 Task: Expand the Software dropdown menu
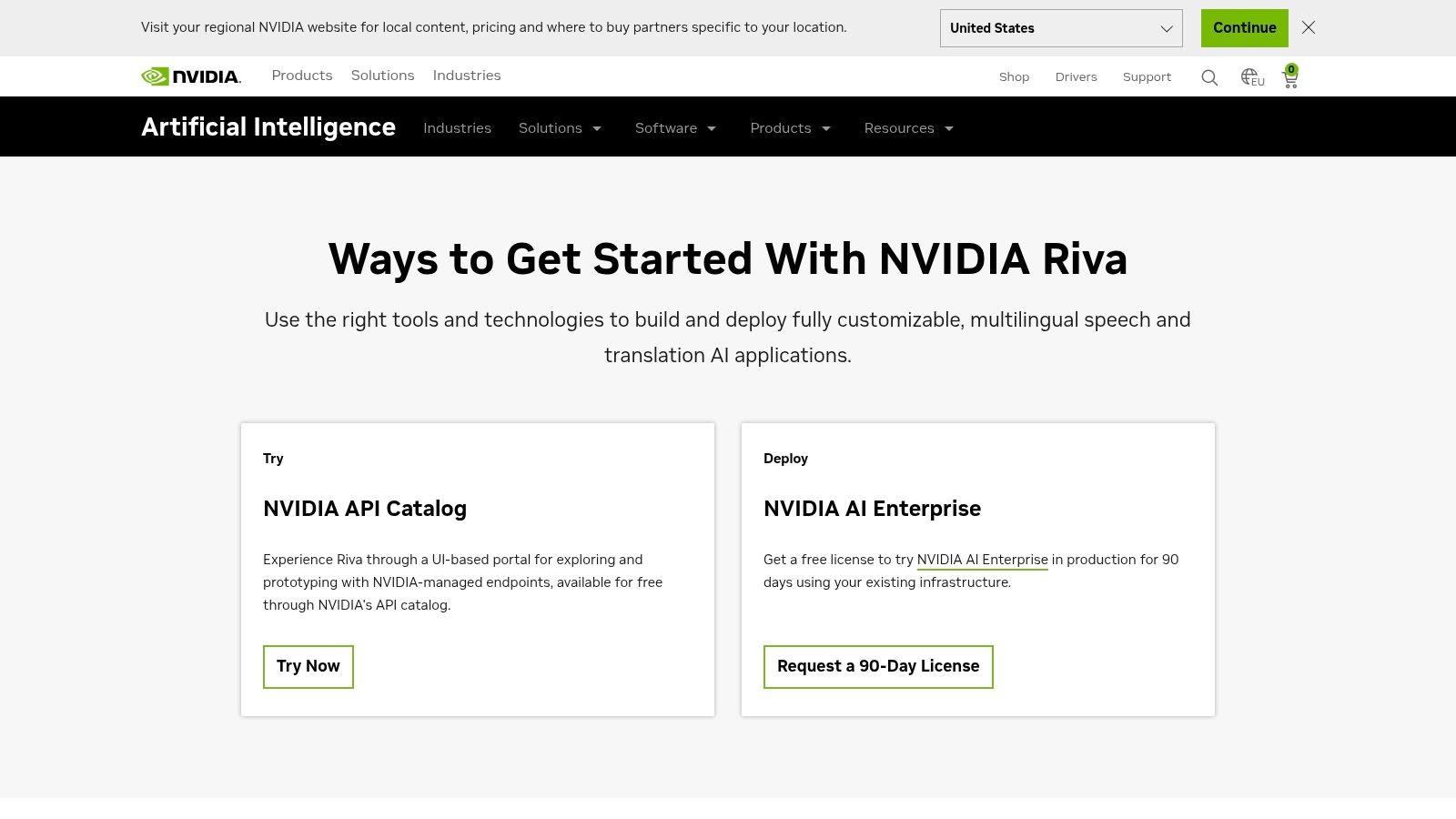(675, 128)
